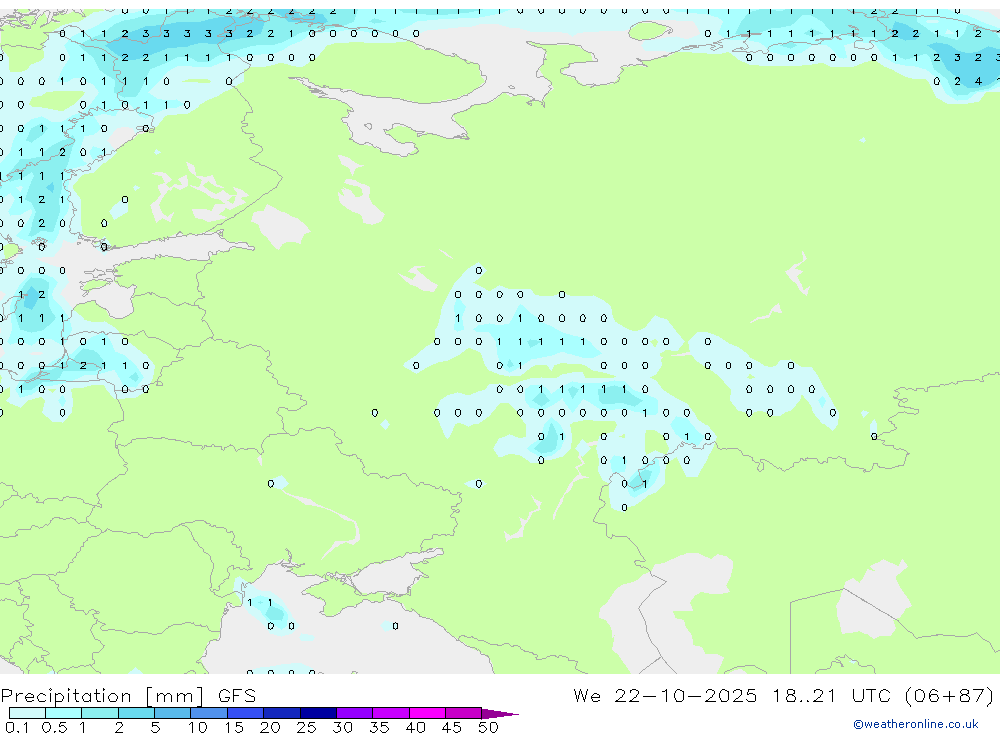This screenshot has width=1000, height=733.
Task: Click the "50" legend scale label
Action: tap(488, 727)
